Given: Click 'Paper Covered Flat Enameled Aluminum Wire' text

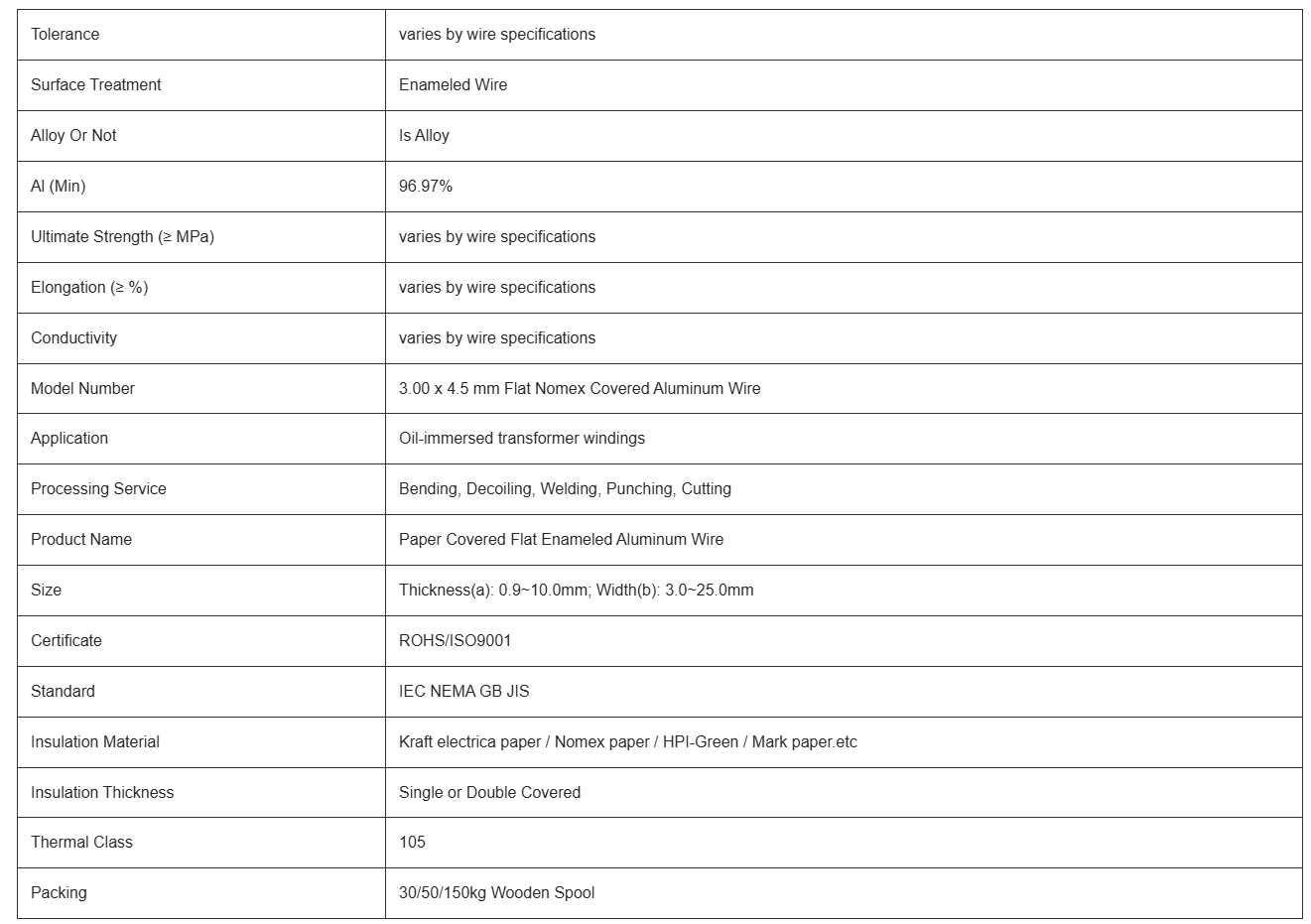Looking at the screenshot, I should pyautogui.click(x=561, y=540).
